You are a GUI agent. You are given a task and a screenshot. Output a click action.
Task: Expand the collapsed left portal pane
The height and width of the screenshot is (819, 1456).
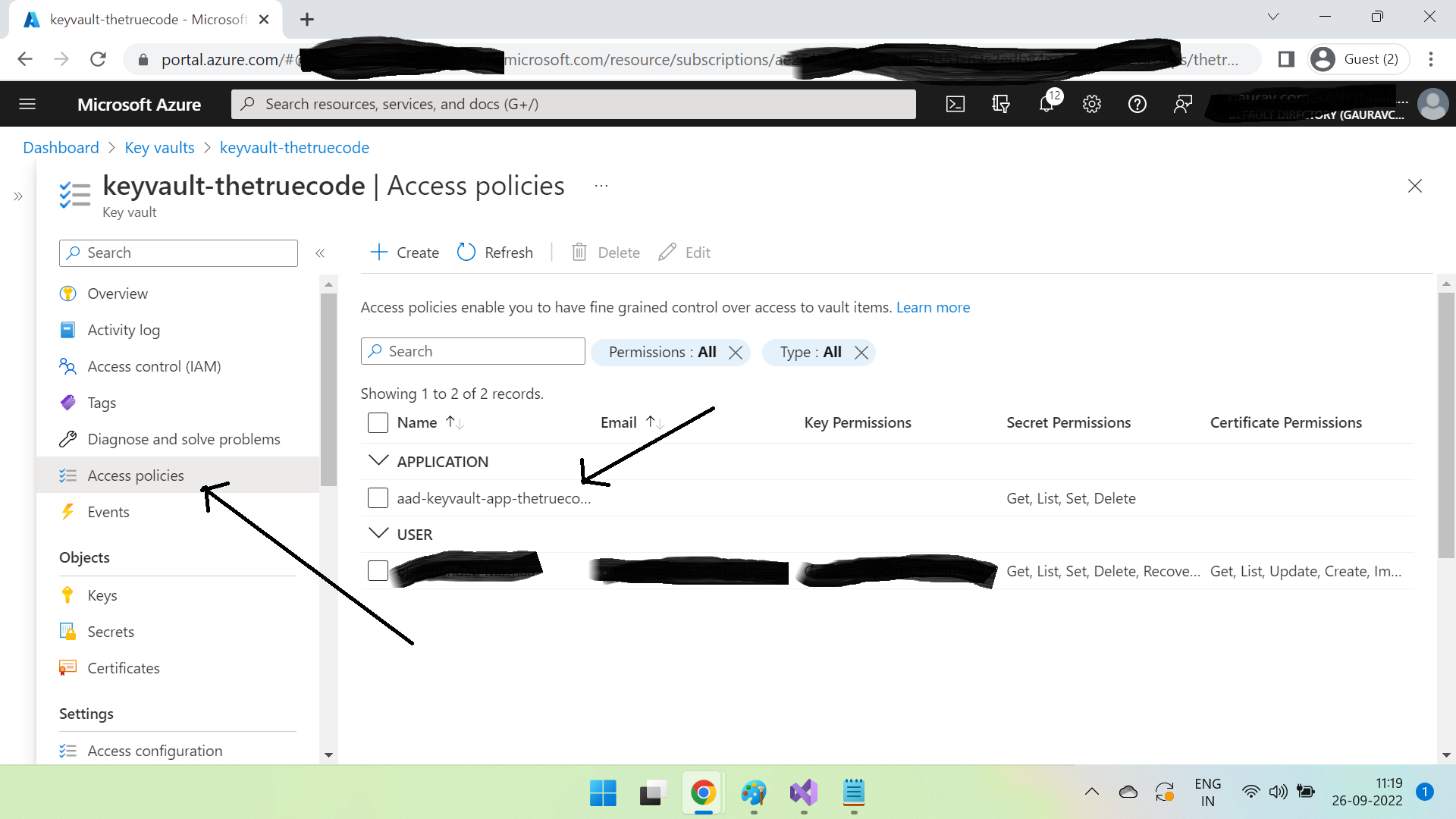click(18, 196)
